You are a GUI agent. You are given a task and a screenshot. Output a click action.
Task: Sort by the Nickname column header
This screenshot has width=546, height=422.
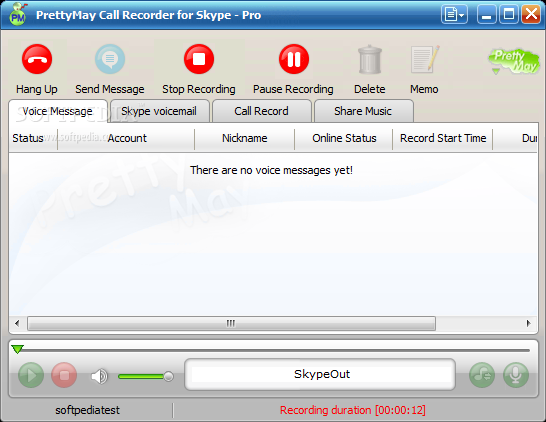click(x=244, y=138)
